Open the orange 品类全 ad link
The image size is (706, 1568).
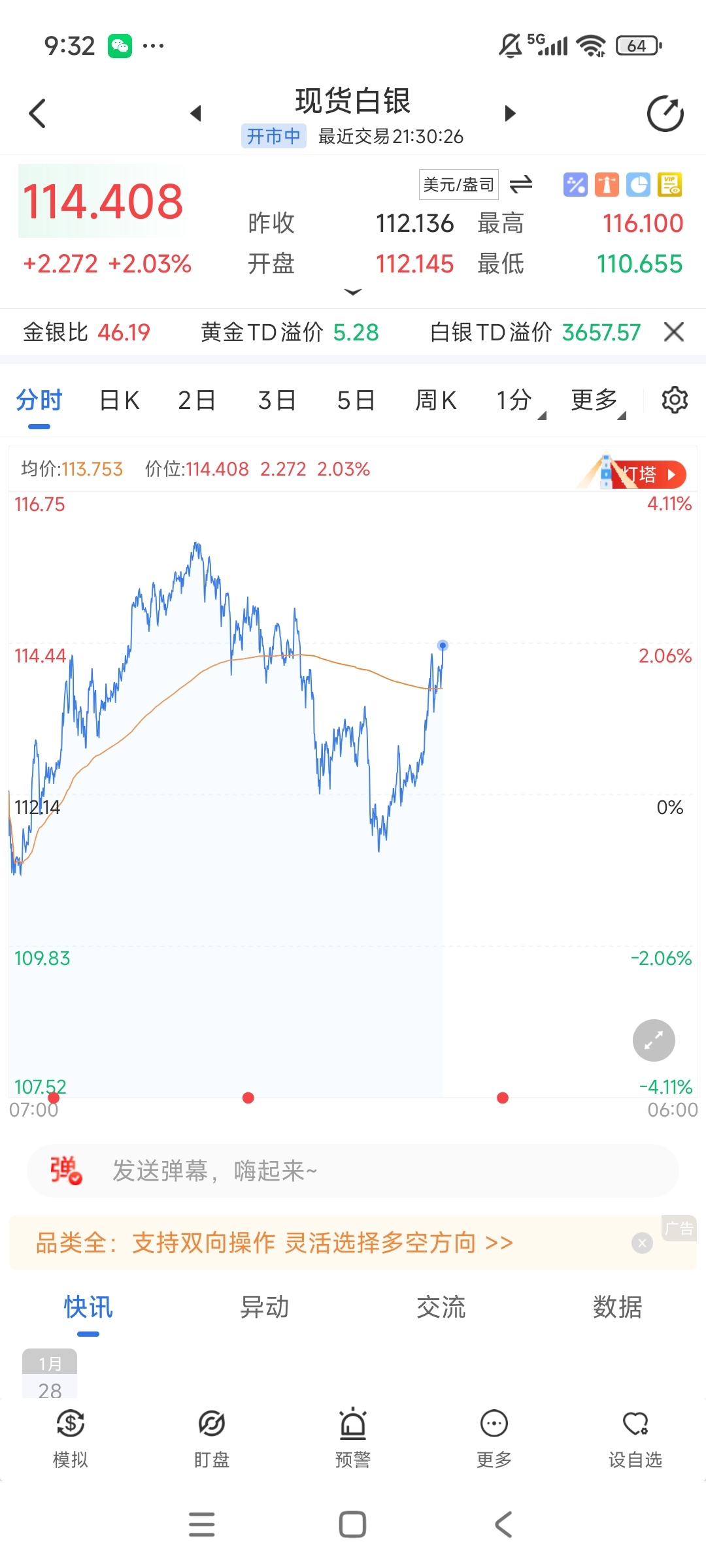(275, 1243)
